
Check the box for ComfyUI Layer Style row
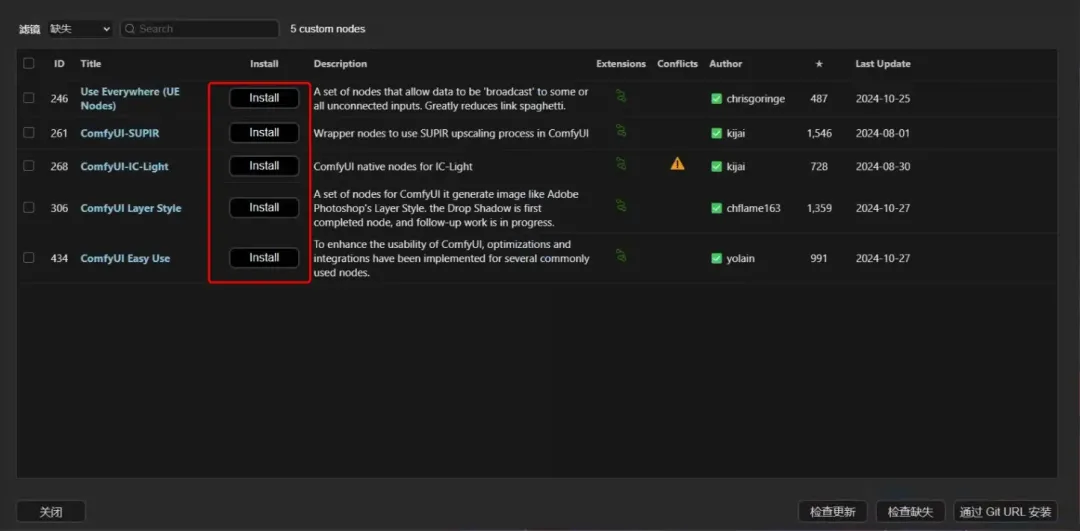click(x=28, y=207)
